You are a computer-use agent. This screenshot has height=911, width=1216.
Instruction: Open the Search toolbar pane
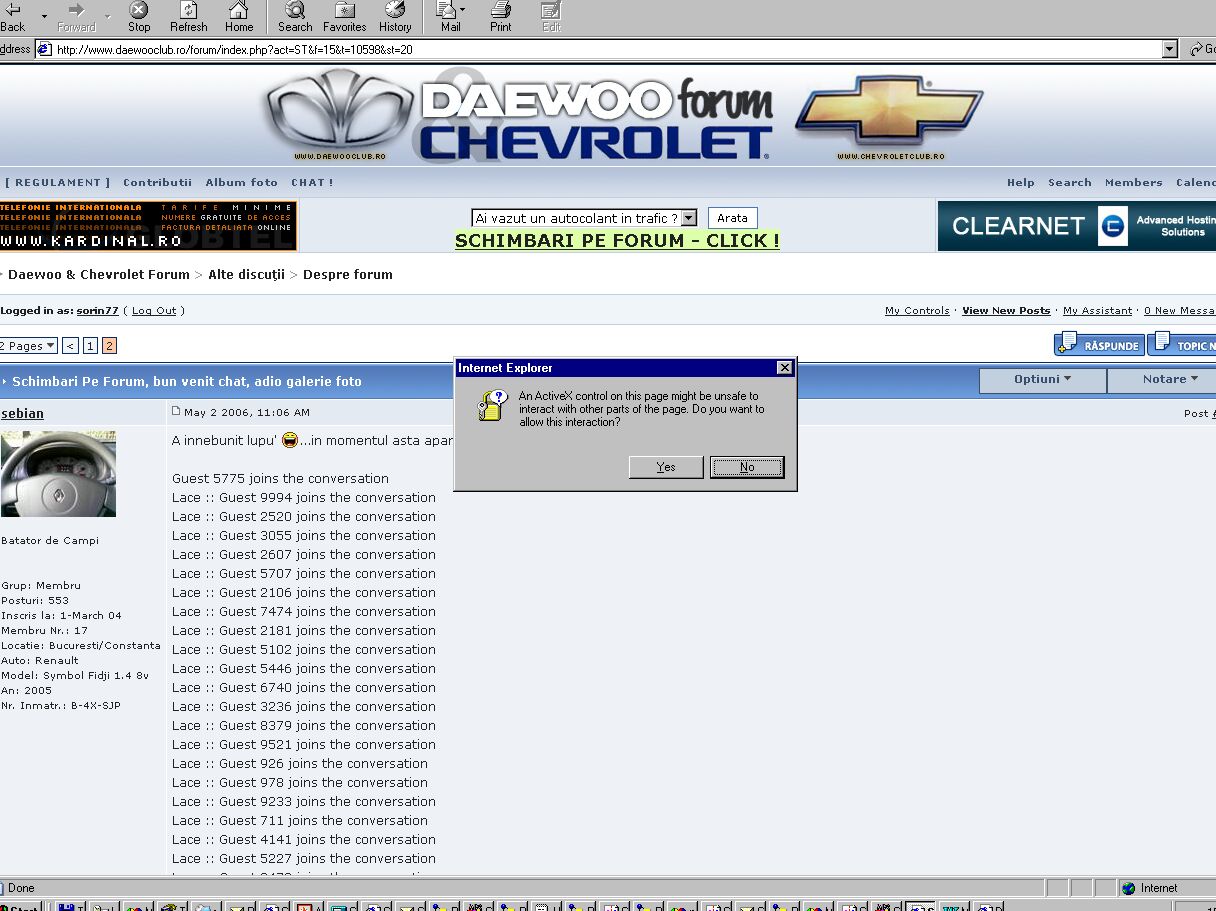pyautogui.click(x=295, y=17)
